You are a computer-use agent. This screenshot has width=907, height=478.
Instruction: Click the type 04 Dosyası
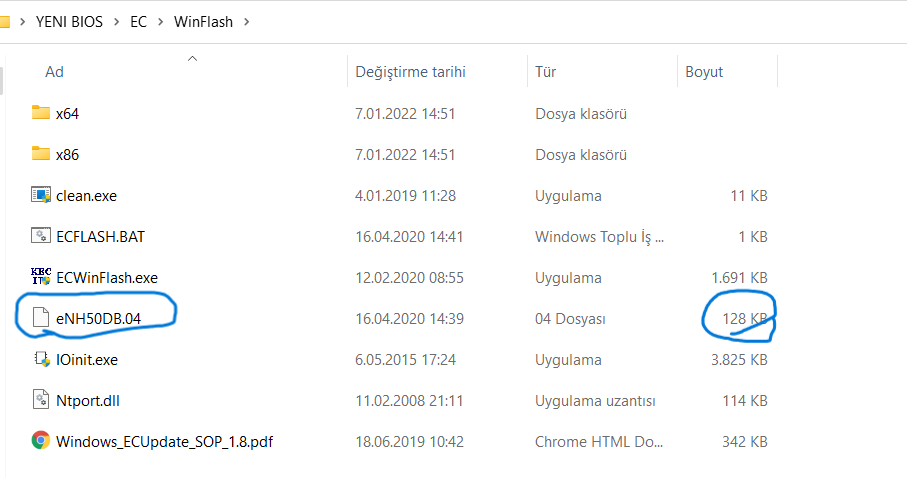click(x=570, y=319)
